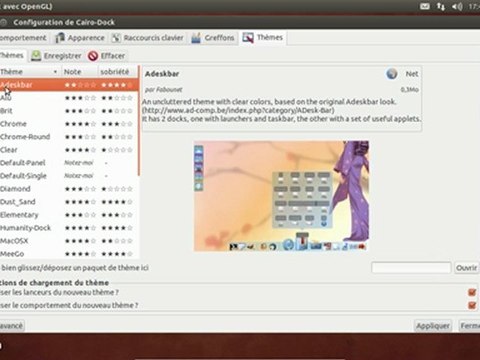This screenshot has height=360, width=480.
Task: Select the Clear theme
Action: pyautogui.click(x=69, y=150)
